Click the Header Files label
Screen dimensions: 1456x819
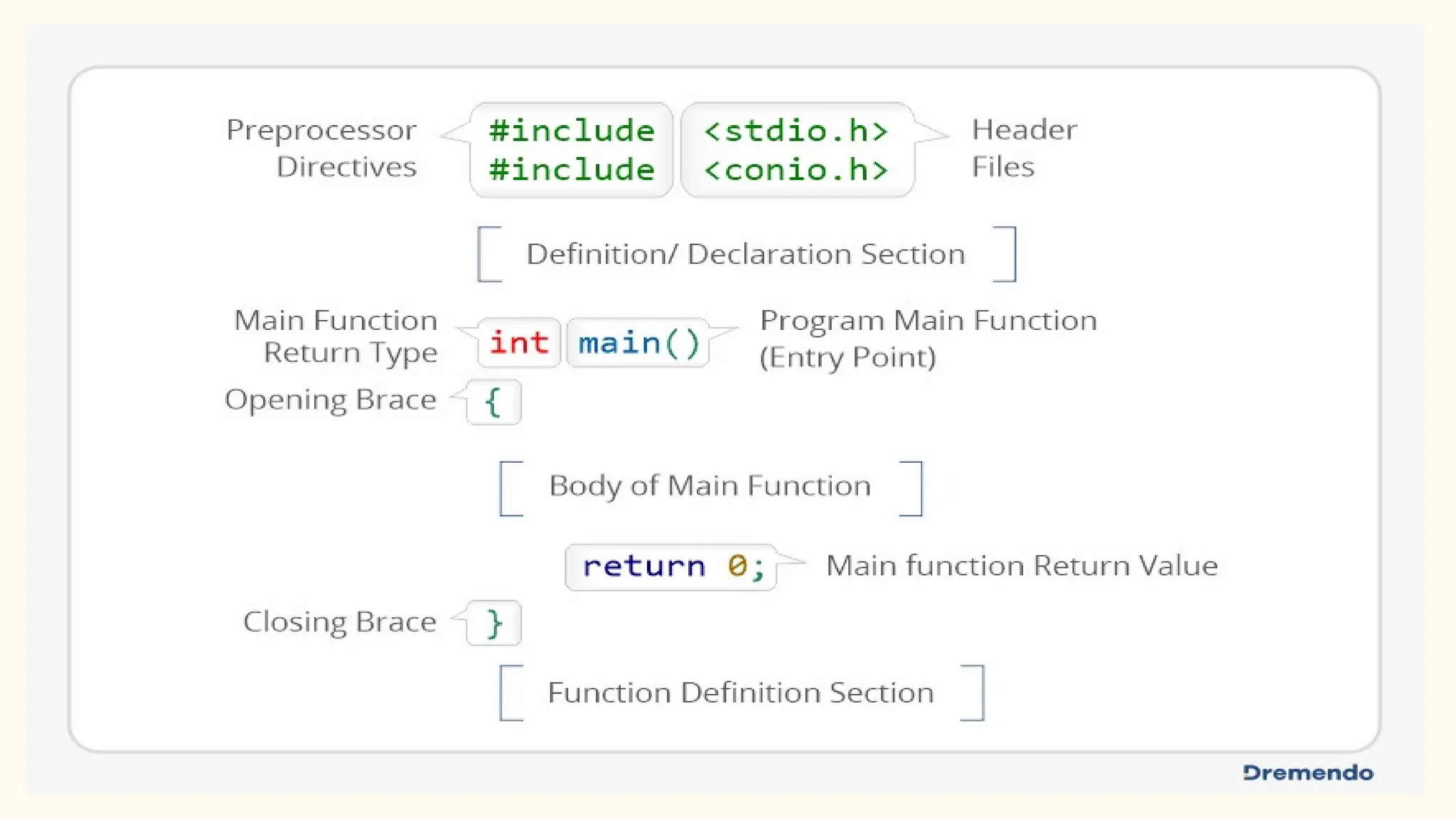(x=1023, y=148)
